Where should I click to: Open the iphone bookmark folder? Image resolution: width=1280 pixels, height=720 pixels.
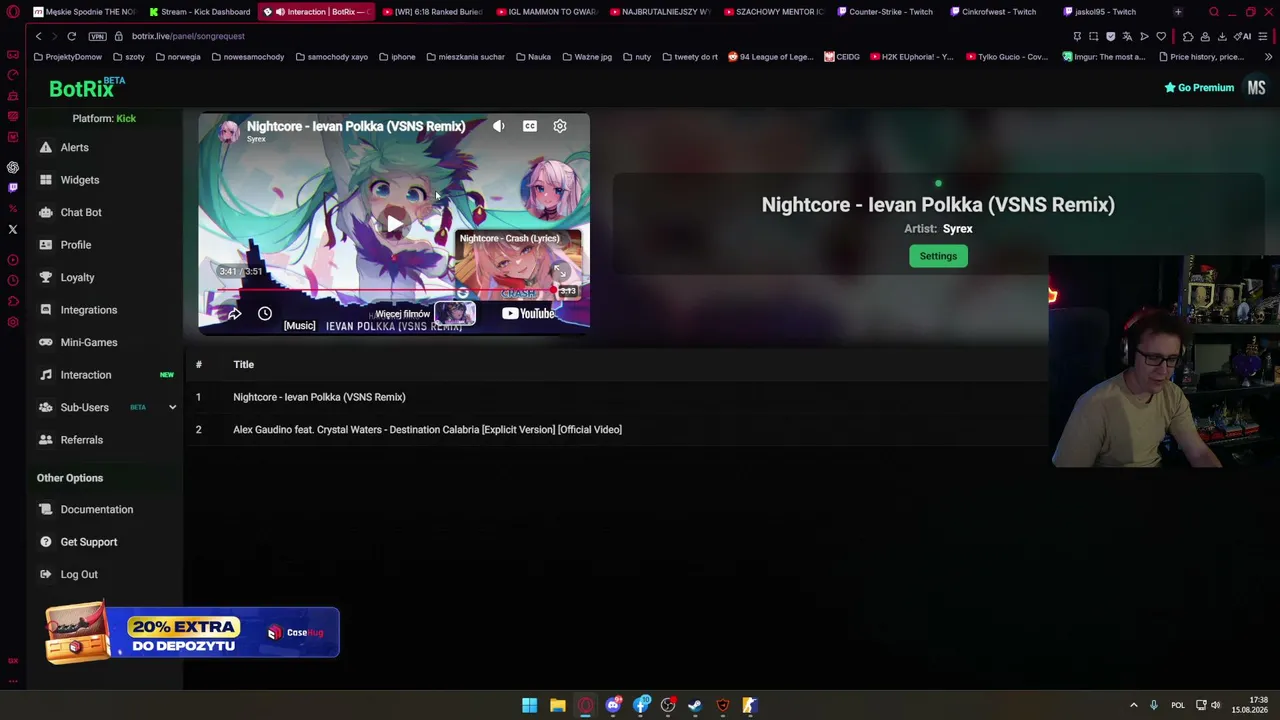[x=397, y=57]
